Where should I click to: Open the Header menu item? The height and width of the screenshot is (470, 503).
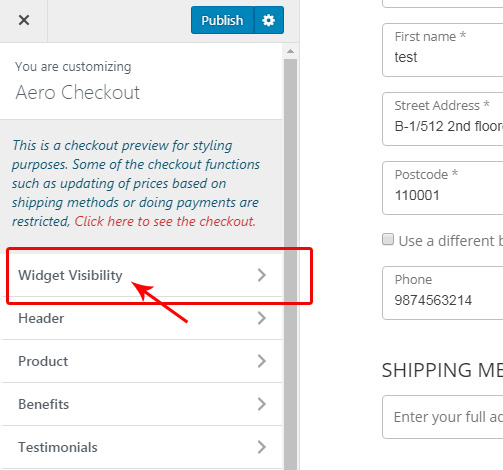click(141, 318)
